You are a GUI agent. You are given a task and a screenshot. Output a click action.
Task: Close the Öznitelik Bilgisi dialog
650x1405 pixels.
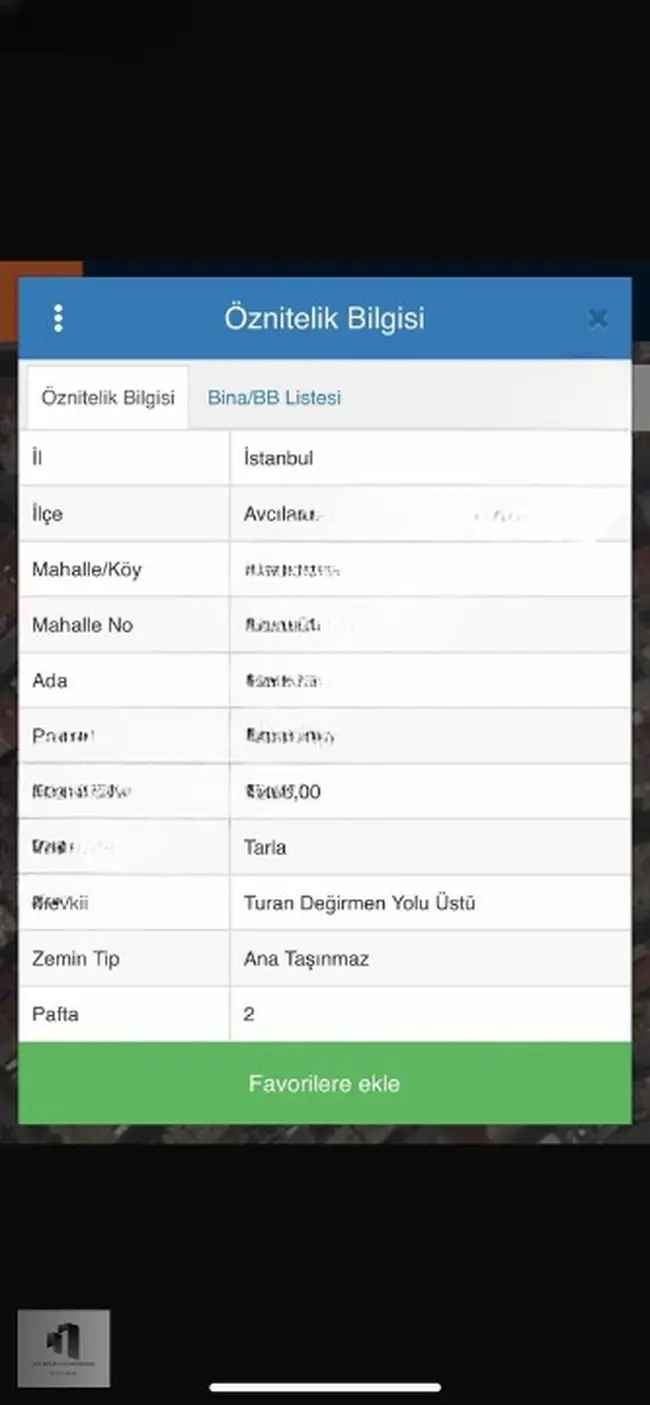pyautogui.click(x=598, y=318)
